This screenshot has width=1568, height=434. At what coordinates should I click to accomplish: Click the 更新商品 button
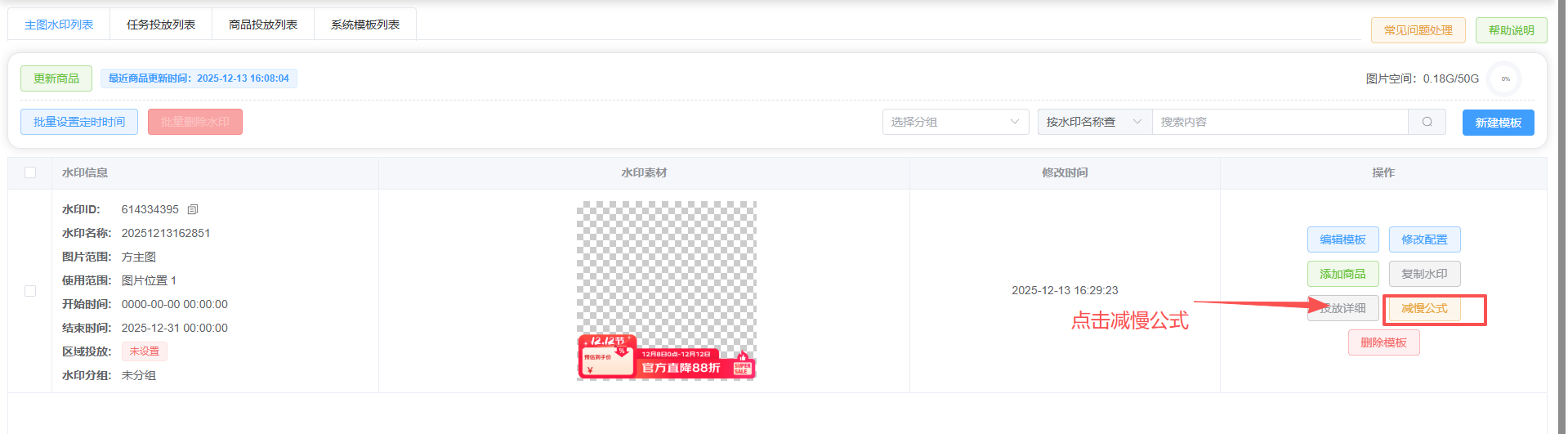56,78
